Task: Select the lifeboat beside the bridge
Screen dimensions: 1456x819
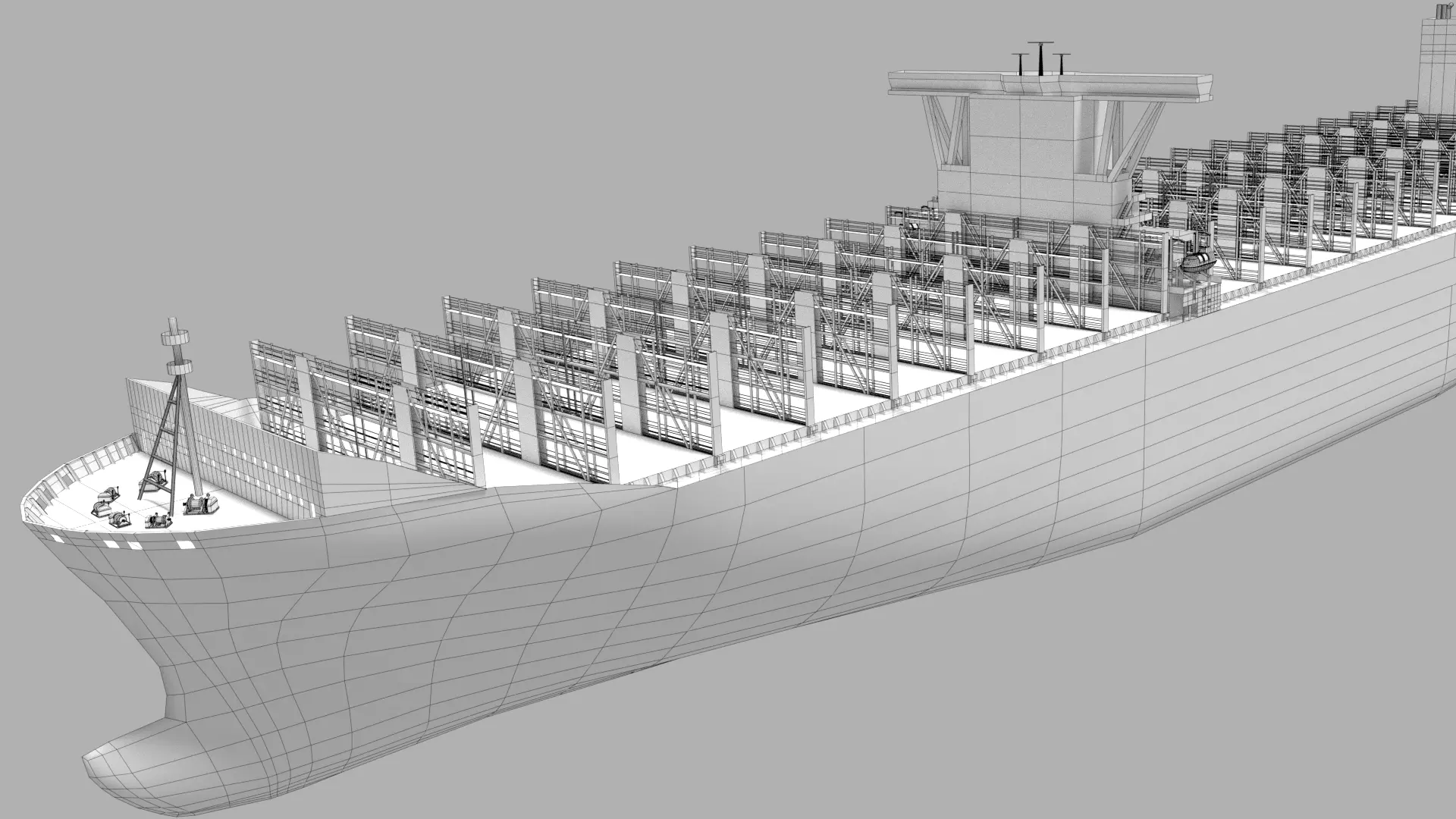Action: coord(1197,263)
